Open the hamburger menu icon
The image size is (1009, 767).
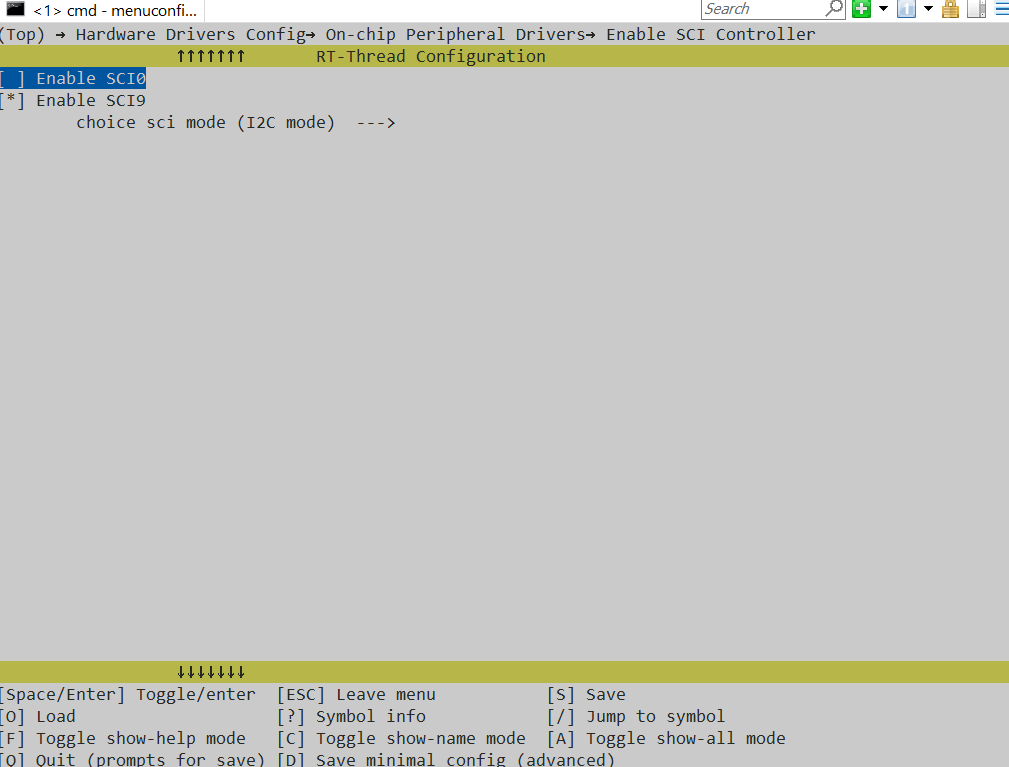(1001, 9)
